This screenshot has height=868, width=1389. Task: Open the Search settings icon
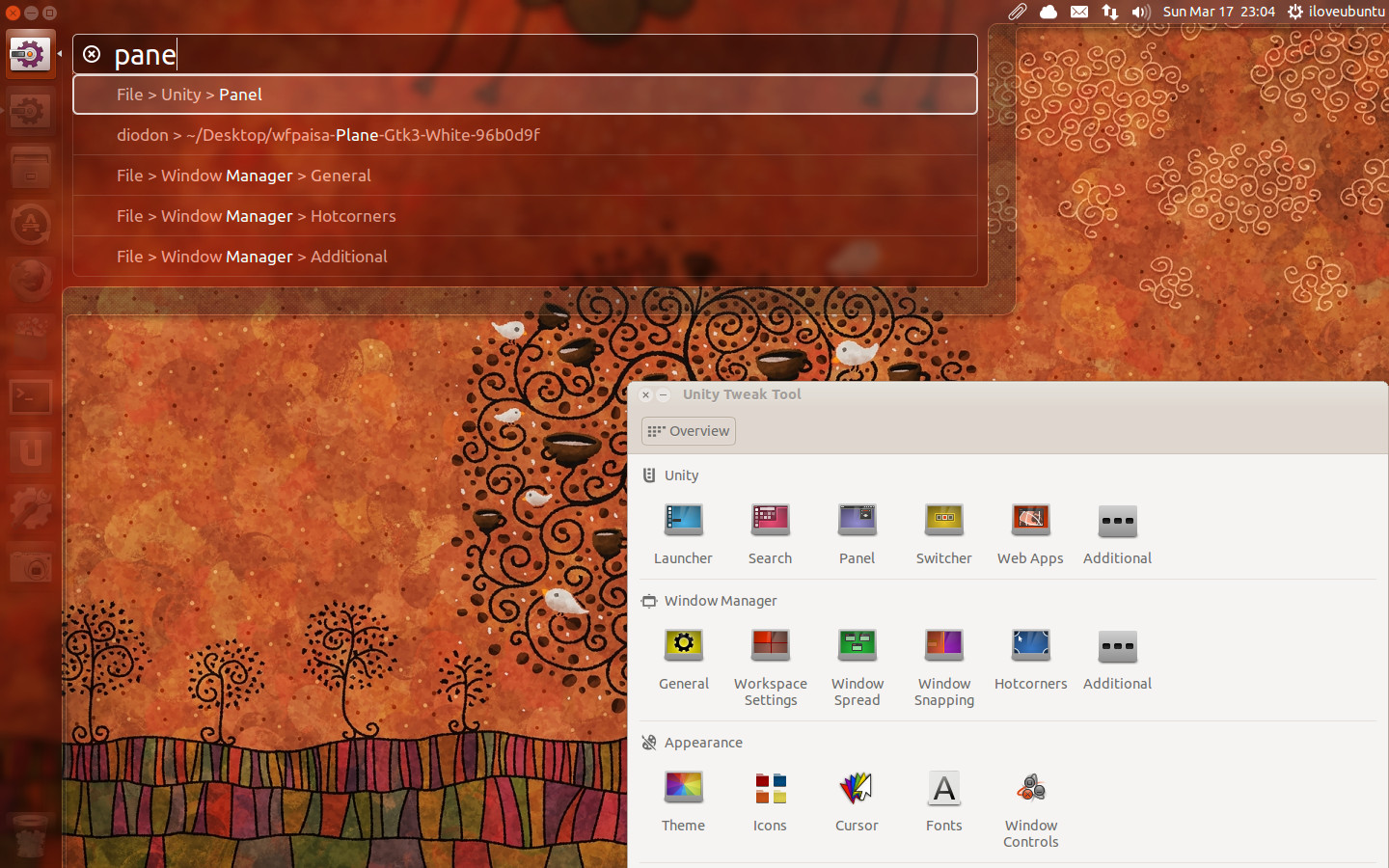770,521
